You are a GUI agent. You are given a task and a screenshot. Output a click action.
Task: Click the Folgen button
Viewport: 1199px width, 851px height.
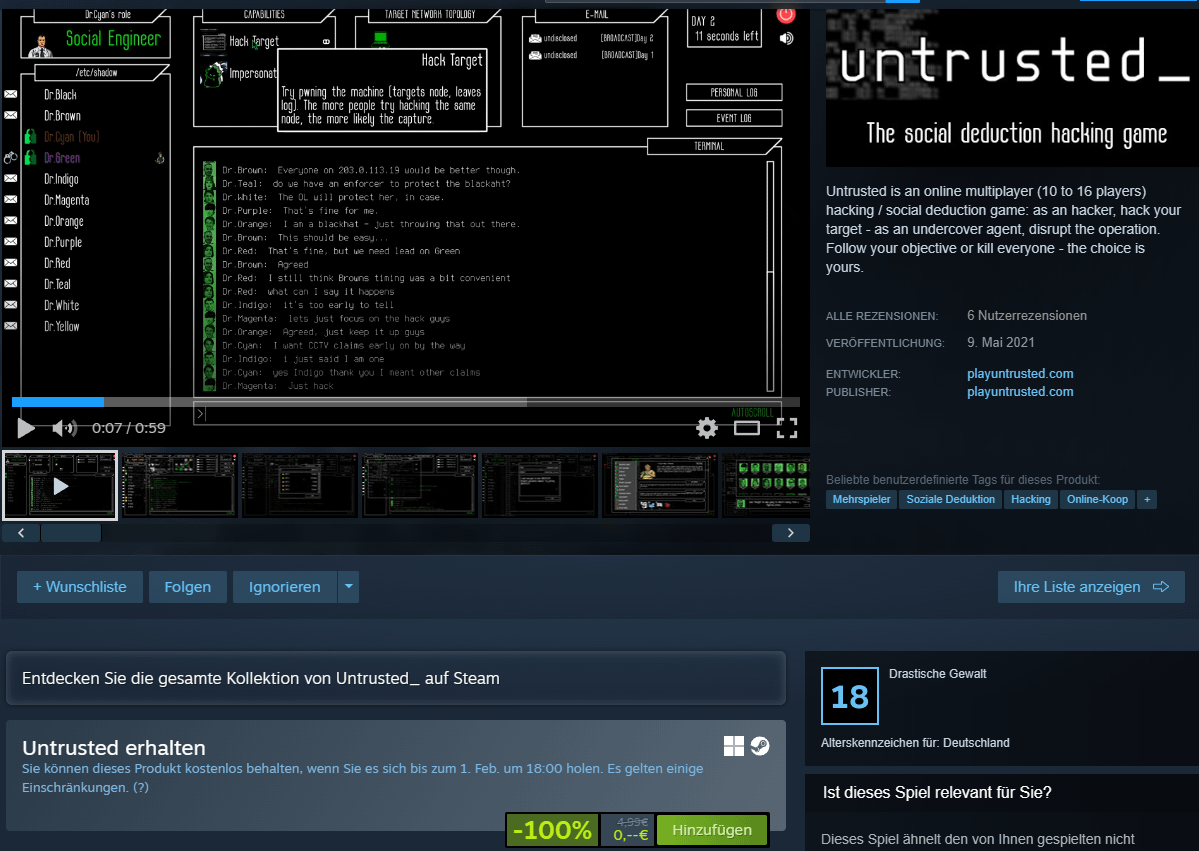click(188, 587)
